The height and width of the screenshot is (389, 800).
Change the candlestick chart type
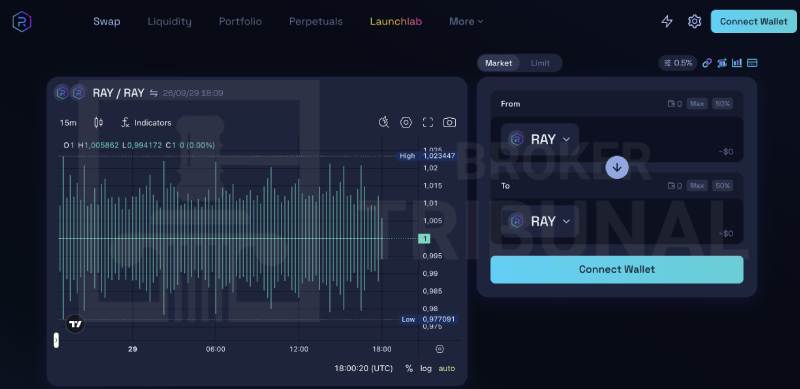pos(98,123)
